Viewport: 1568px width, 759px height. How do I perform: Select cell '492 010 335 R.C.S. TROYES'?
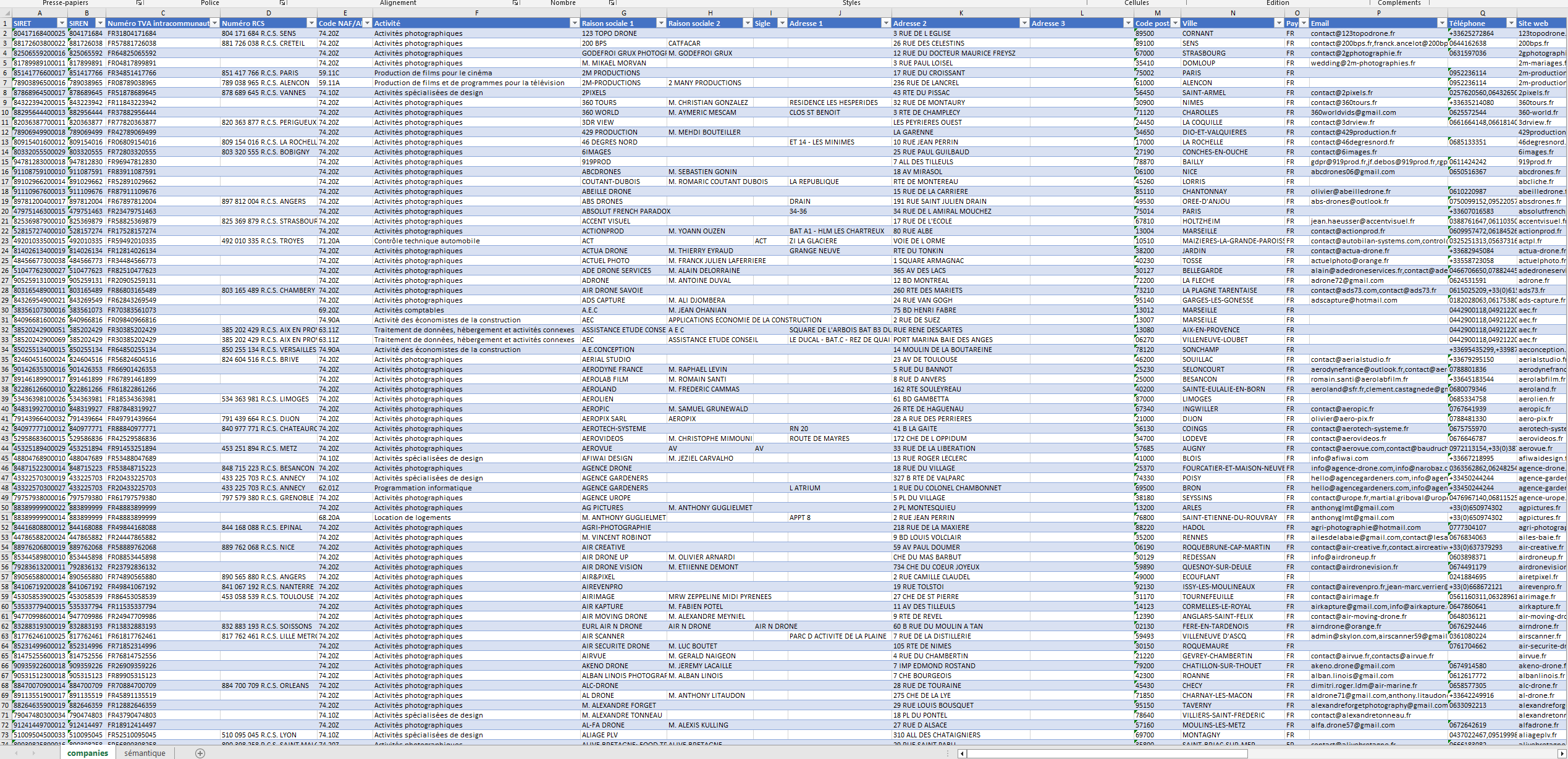click(269, 241)
